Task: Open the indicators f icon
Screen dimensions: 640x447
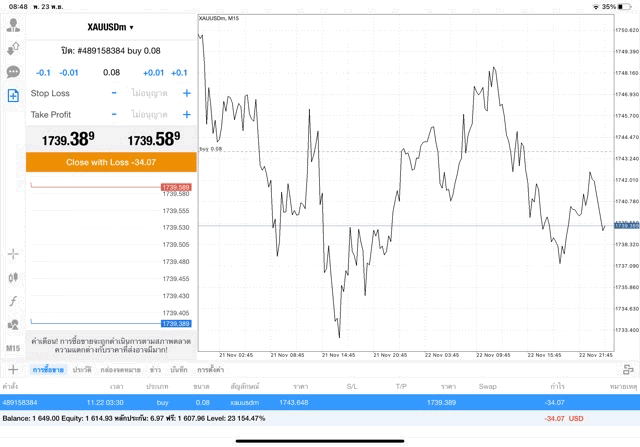Action: (14, 301)
